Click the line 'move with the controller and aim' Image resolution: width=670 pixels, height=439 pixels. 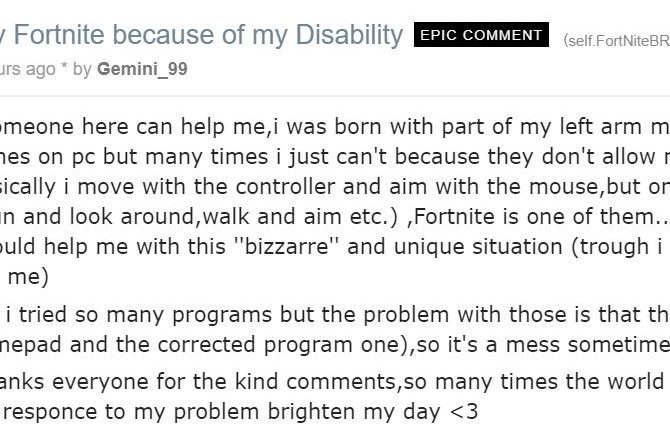[x=335, y=187]
